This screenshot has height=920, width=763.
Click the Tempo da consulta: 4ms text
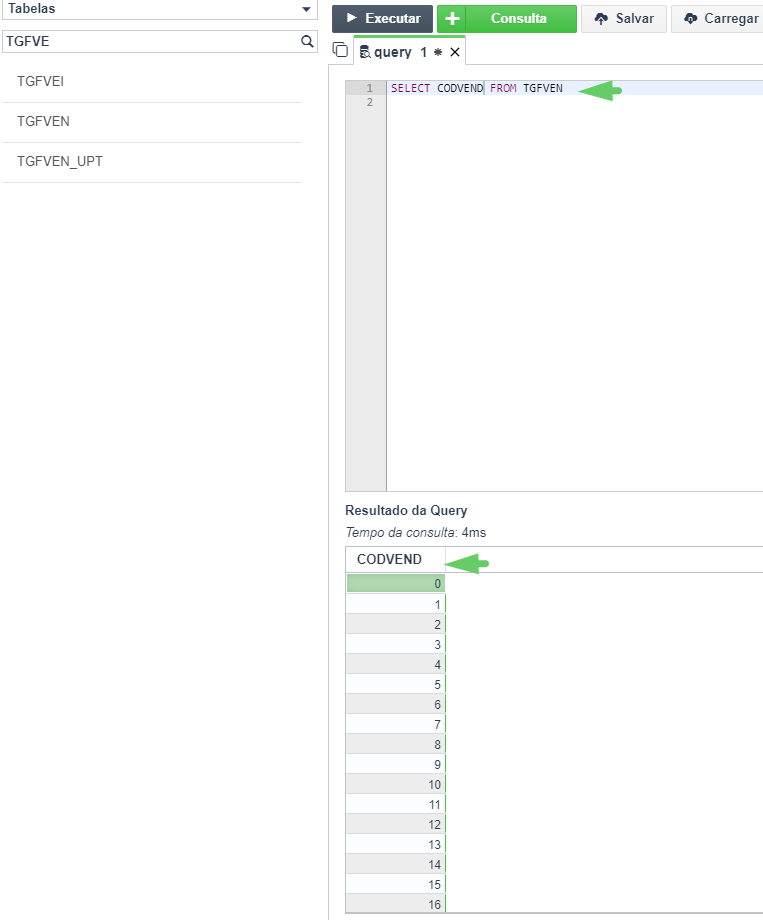tap(416, 533)
